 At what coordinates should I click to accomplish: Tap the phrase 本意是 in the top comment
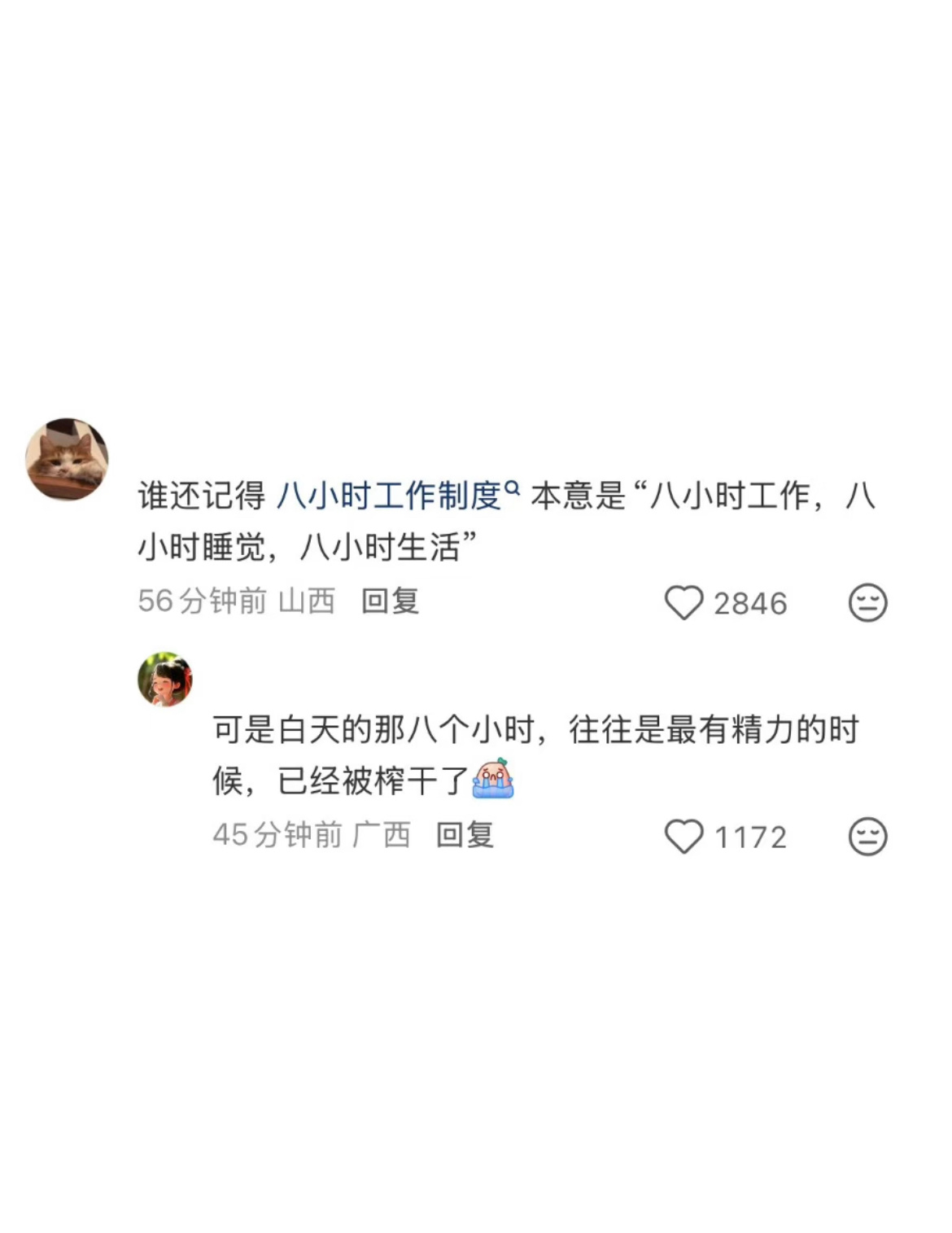point(579,495)
